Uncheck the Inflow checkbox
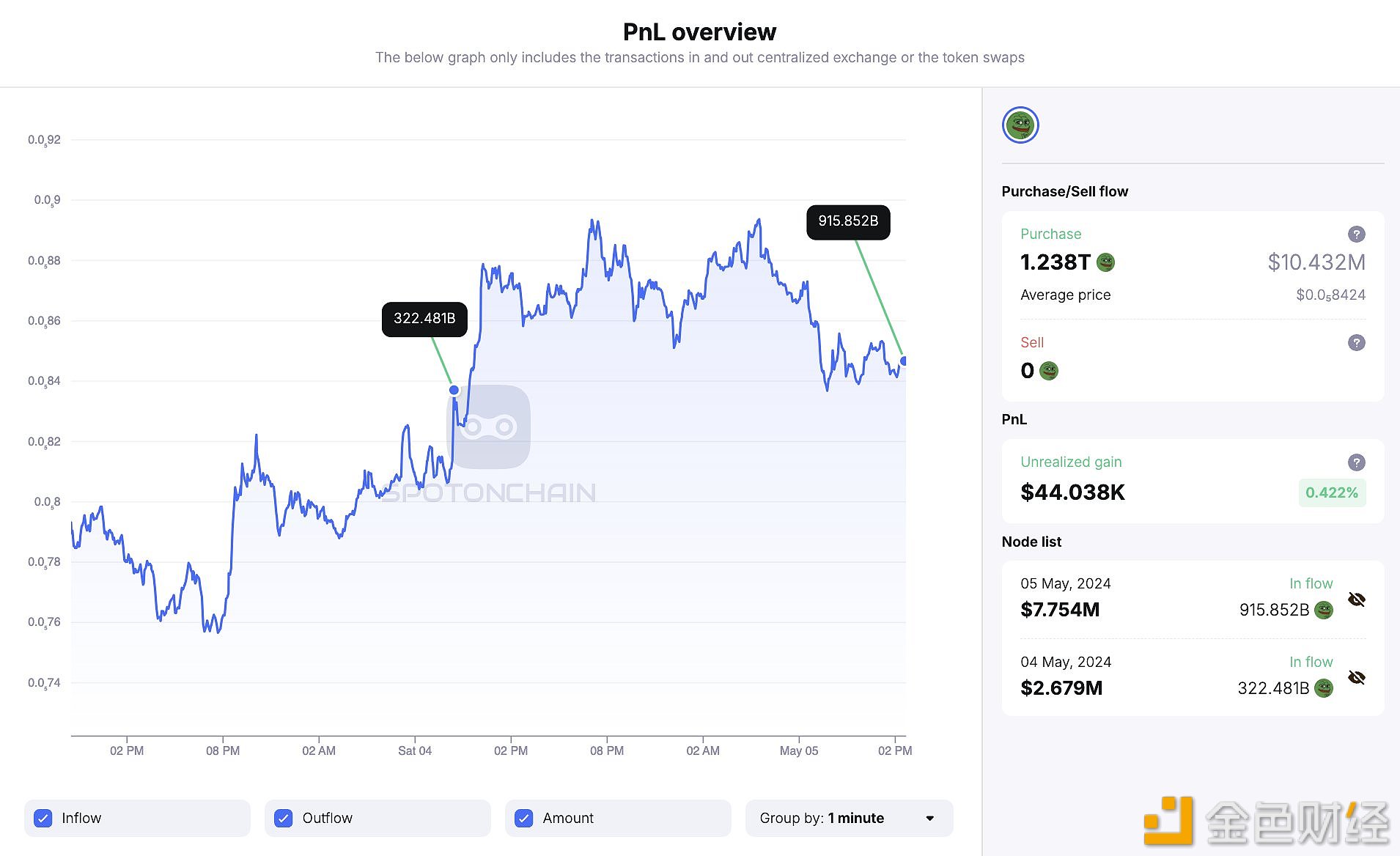The height and width of the screenshot is (856, 1400). 43,819
